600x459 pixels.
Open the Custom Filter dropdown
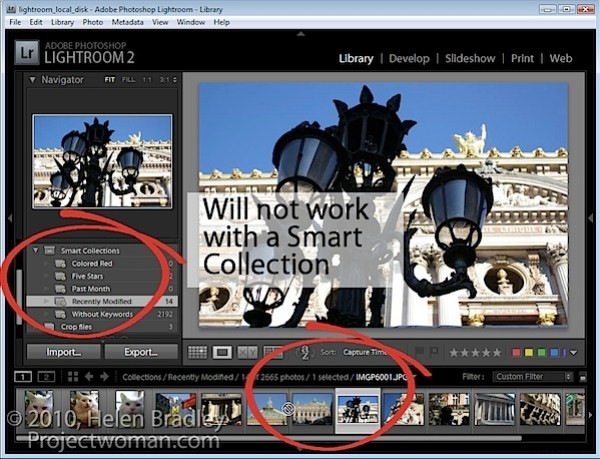tap(533, 377)
